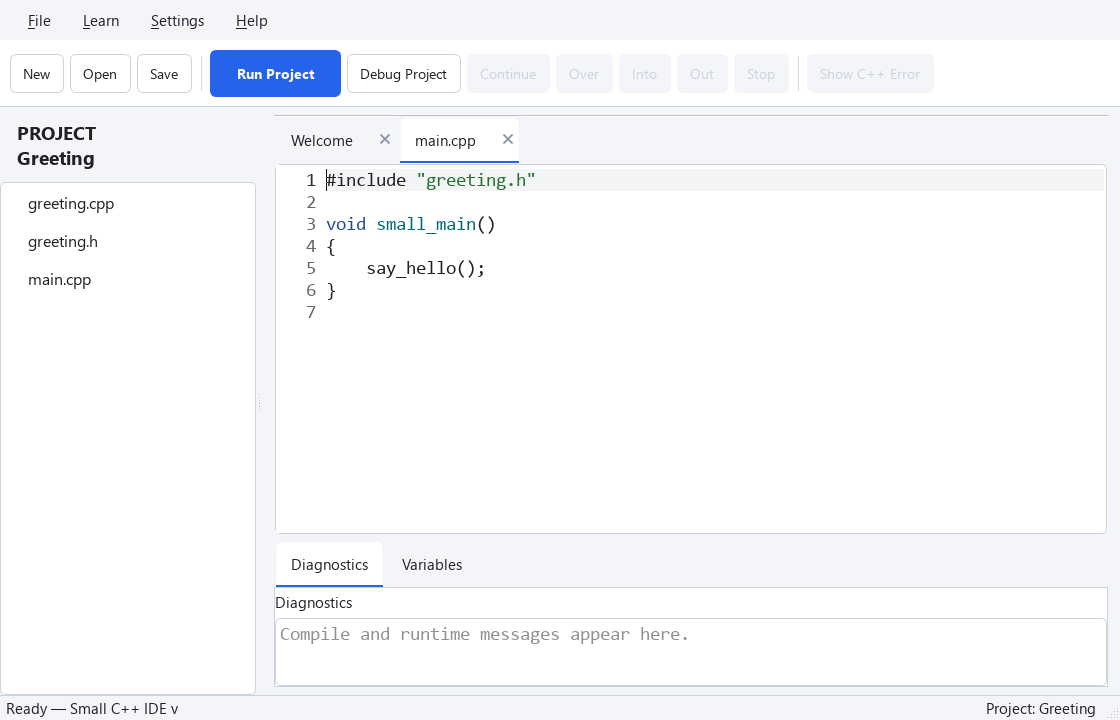Click line number 5 in the gutter
This screenshot has width=1120, height=720.
311,268
